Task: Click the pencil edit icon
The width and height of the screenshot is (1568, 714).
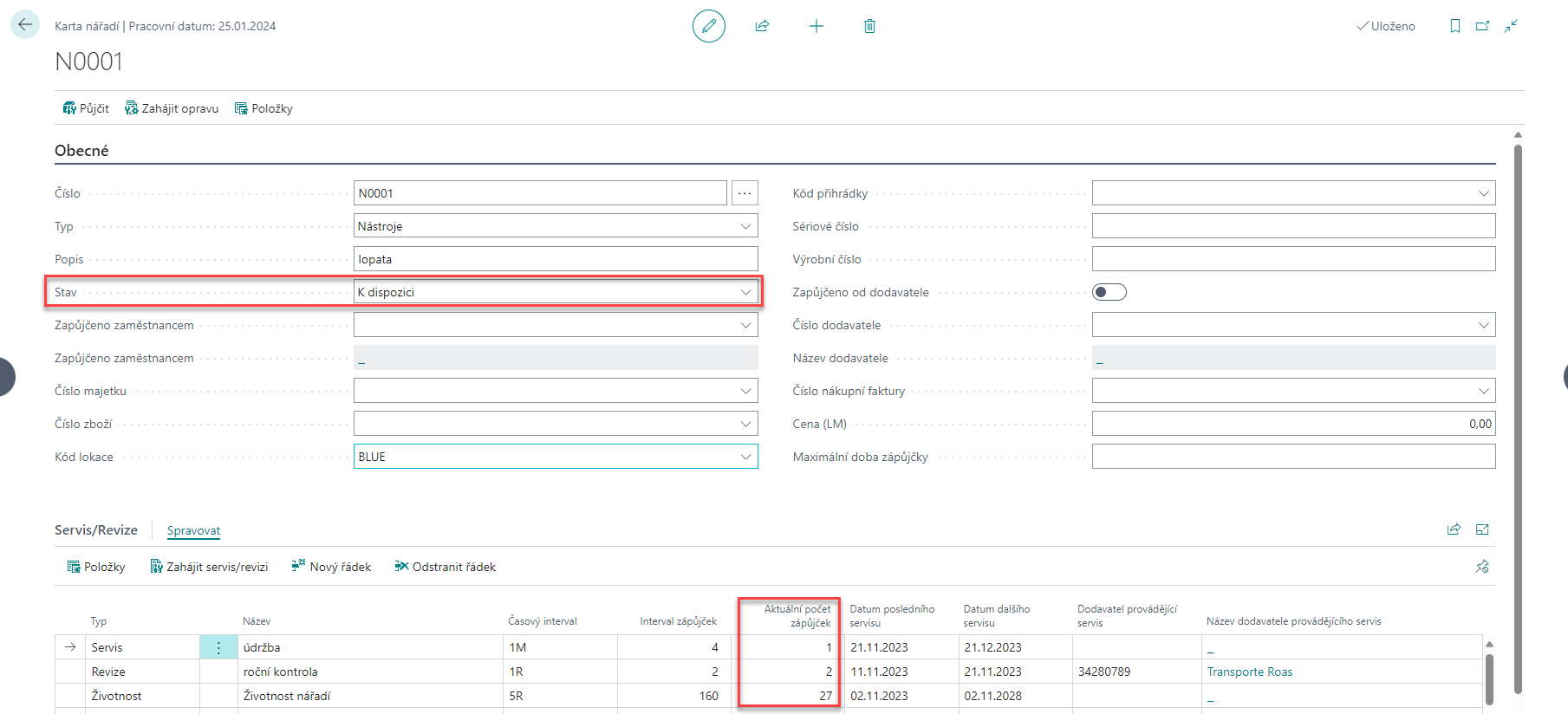Action: 708,26
